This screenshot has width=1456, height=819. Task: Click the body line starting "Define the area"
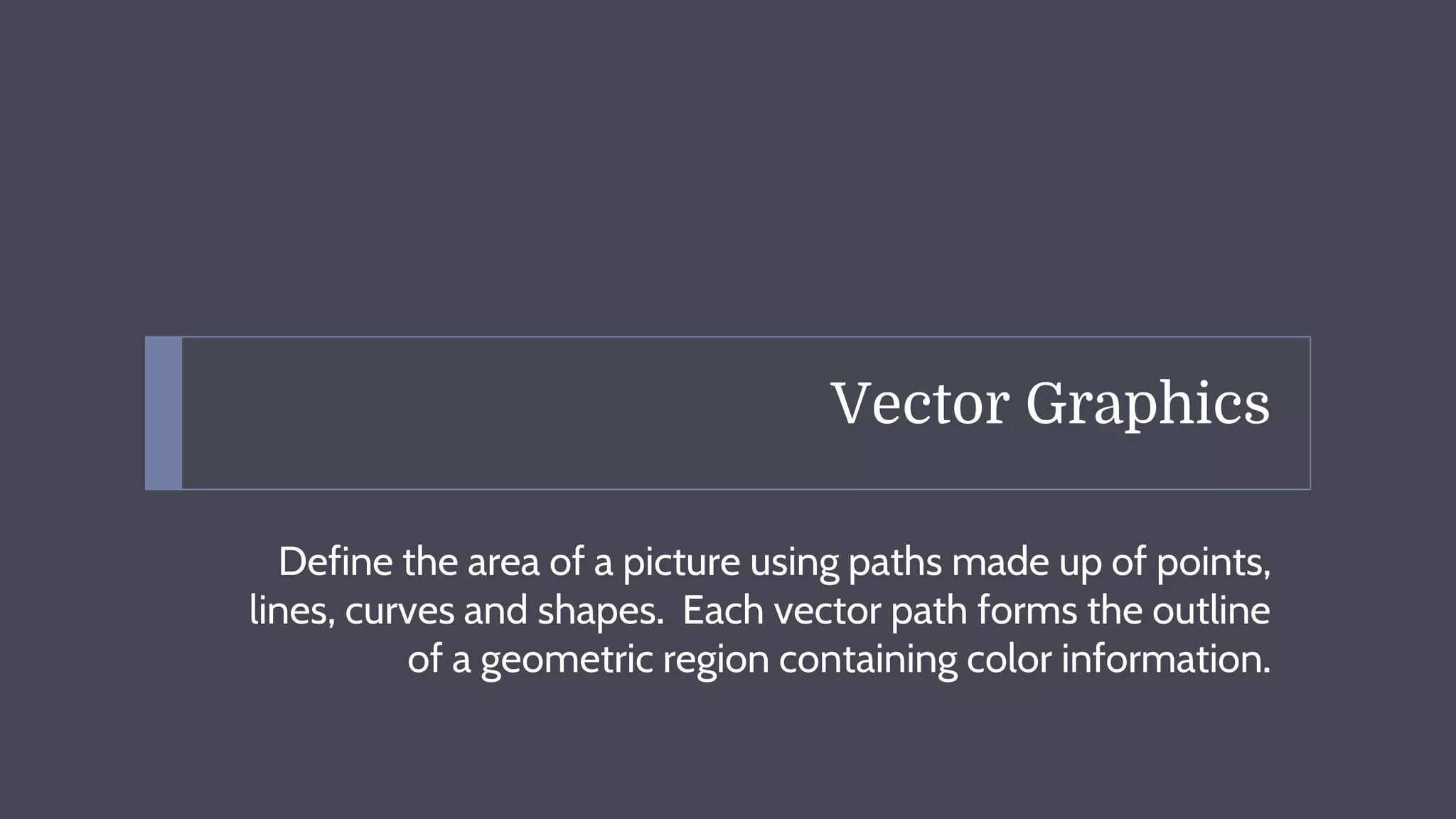point(774,563)
